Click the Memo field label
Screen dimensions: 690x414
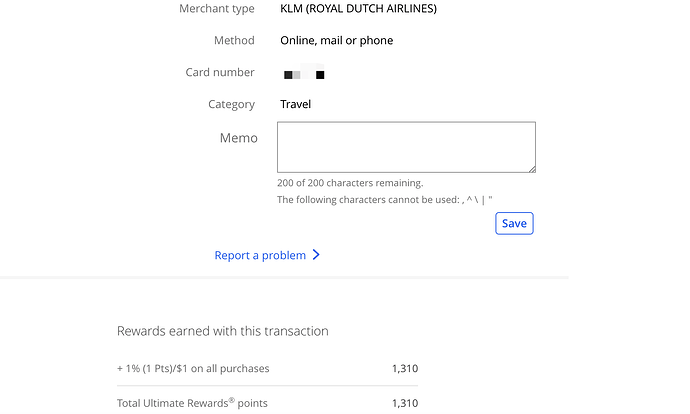238,138
